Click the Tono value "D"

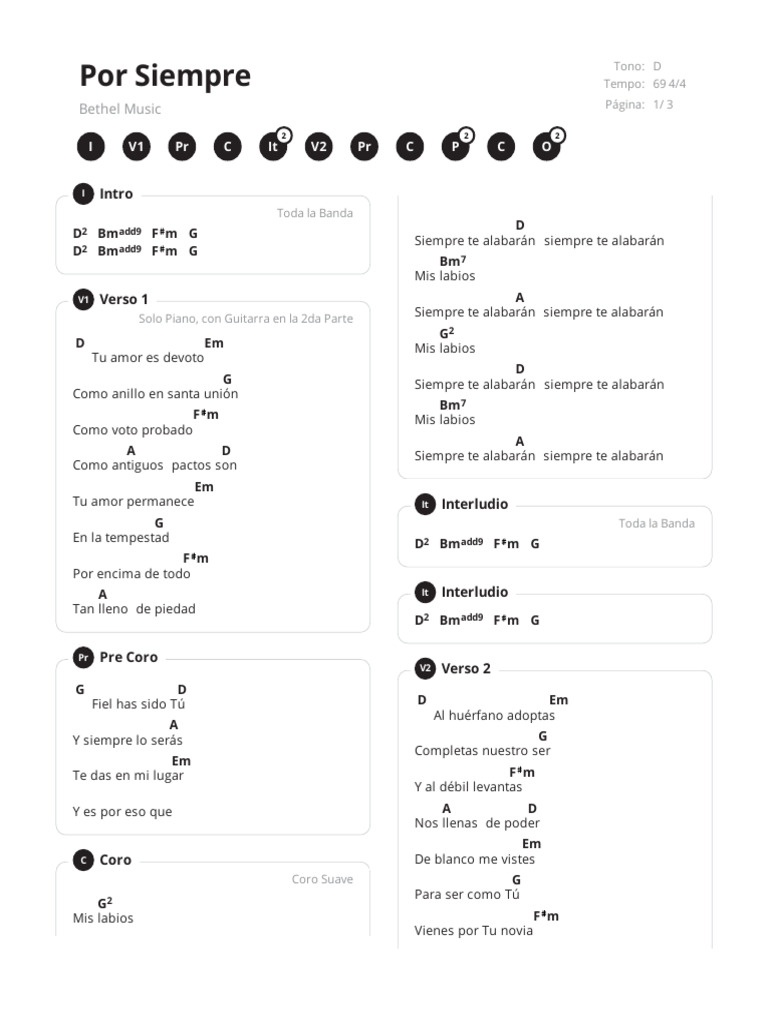[x=657, y=66]
